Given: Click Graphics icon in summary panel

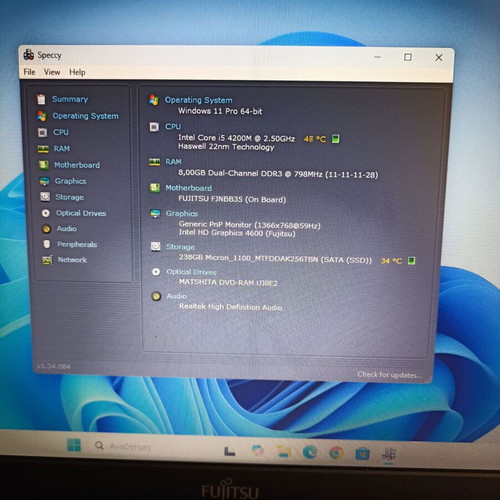Looking at the screenshot, I should point(155,214).
